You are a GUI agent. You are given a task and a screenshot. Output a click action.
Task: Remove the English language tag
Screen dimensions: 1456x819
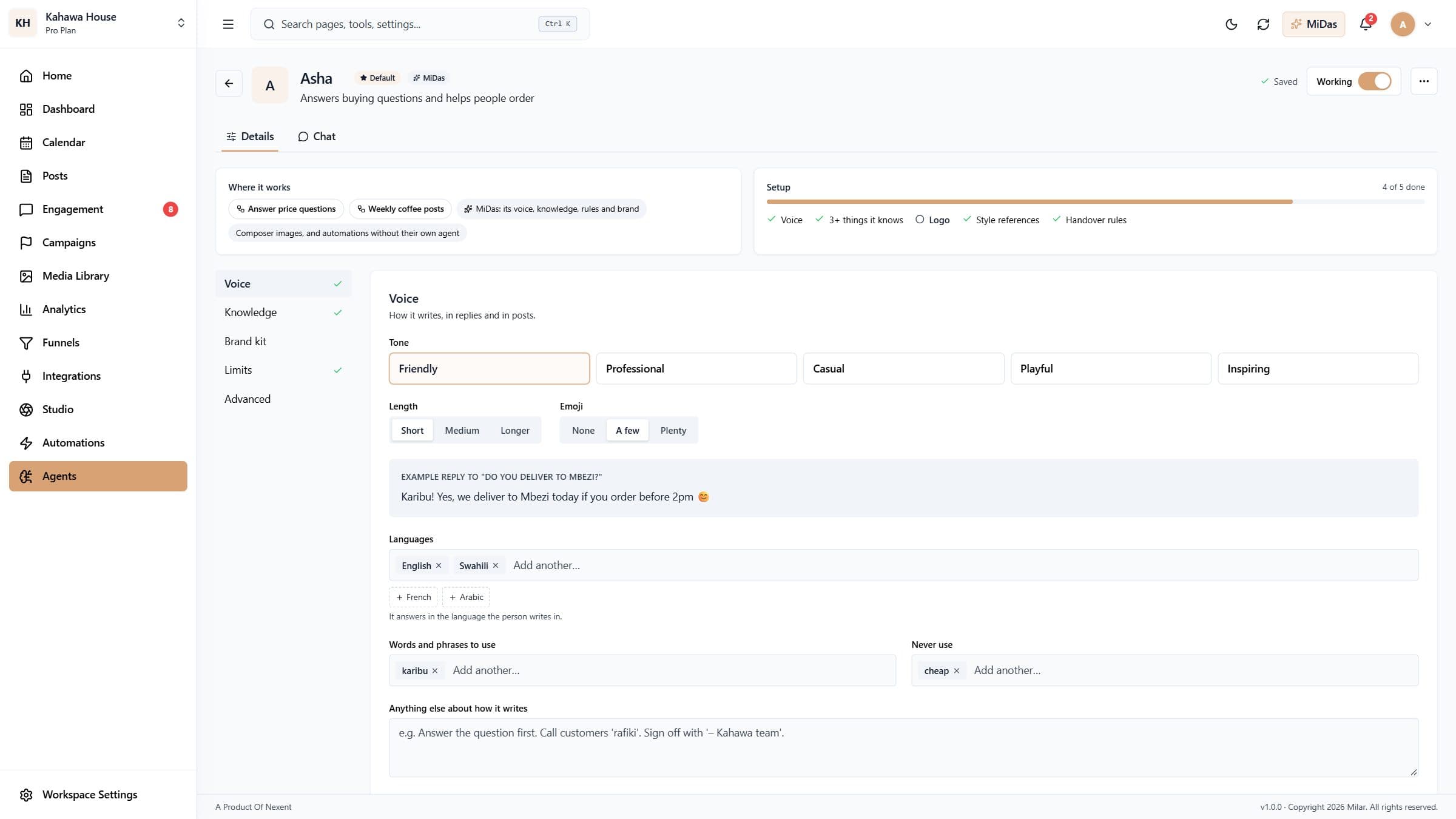tap(439, 565)
